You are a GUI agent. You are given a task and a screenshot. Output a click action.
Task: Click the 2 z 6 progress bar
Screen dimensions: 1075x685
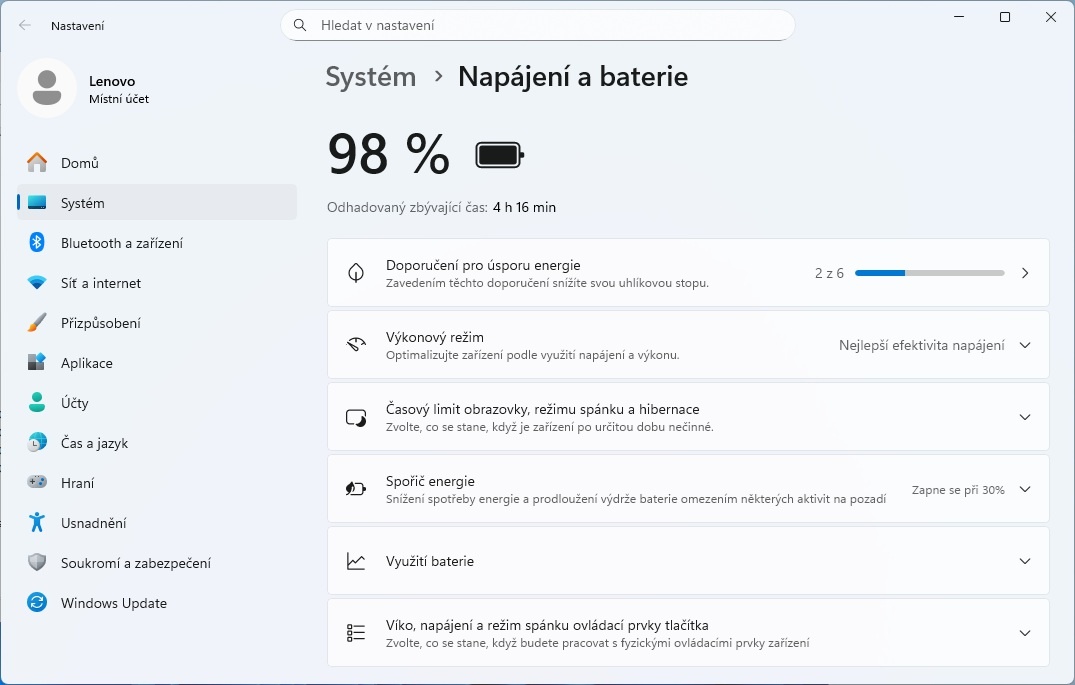tap(929, 272)
